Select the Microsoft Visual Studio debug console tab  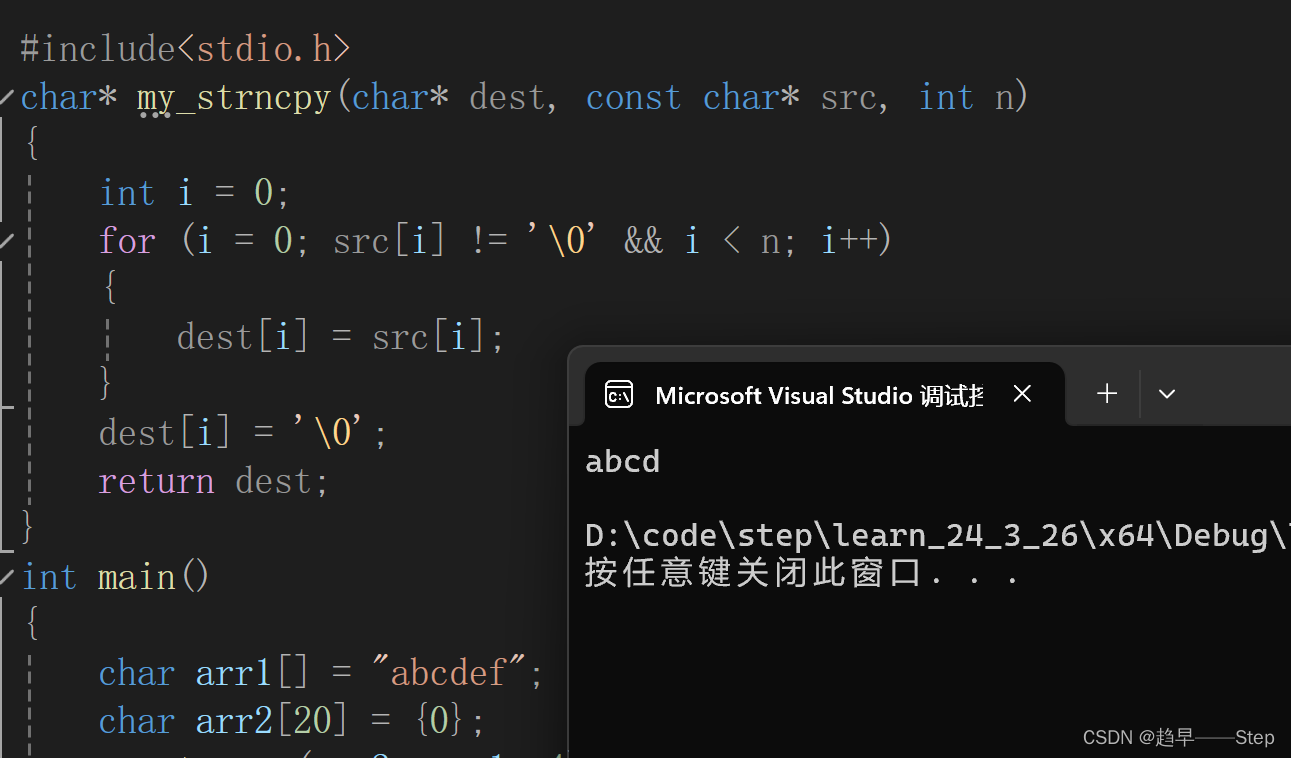pos(824,394)
